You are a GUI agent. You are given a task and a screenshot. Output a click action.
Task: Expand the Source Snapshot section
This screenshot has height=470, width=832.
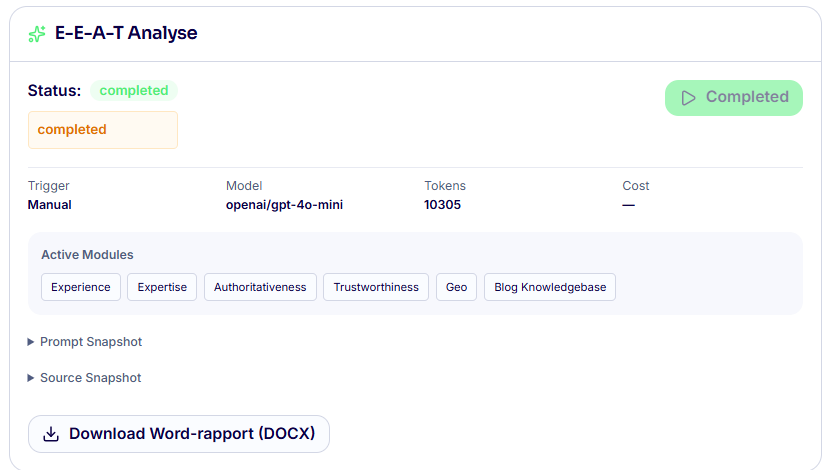[x=84, y=378]
